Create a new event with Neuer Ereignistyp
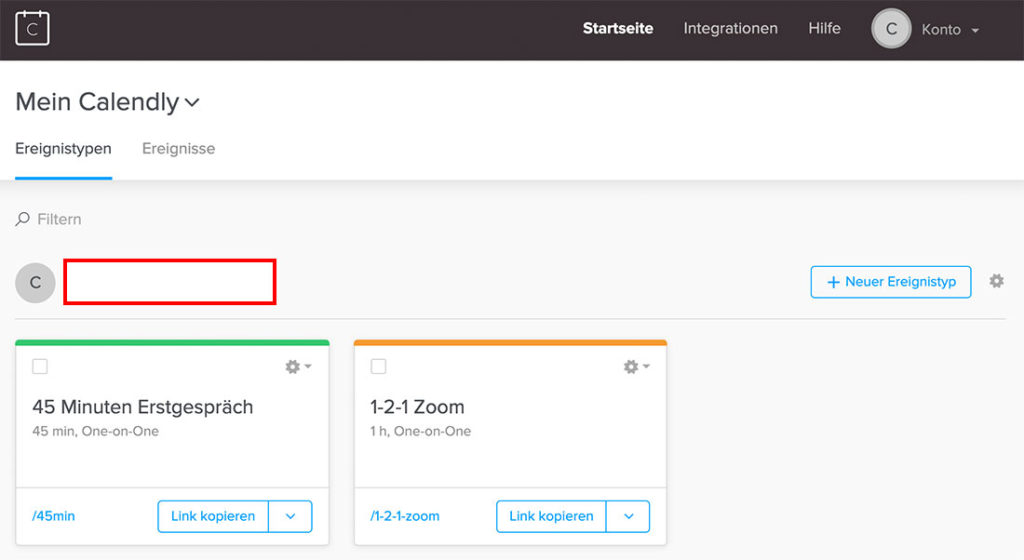1024x560 pixels. click(x=891, y=282)
